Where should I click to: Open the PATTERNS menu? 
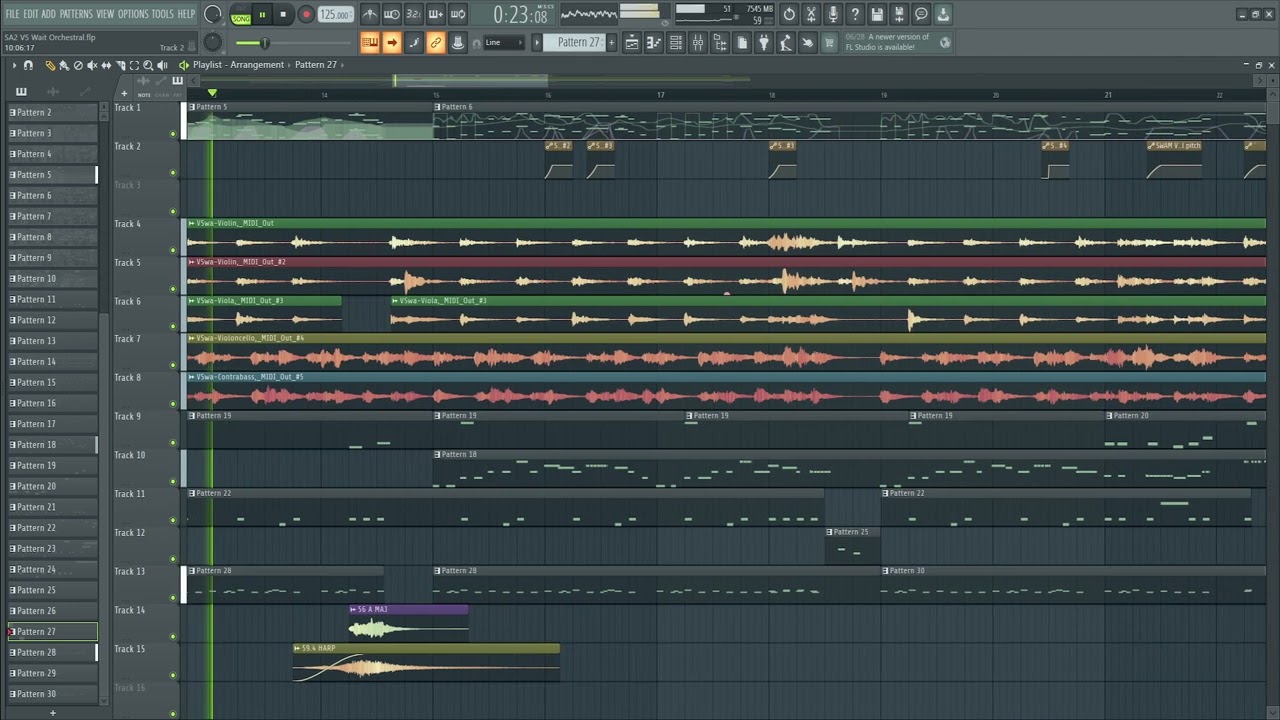(x=76, y=14)
